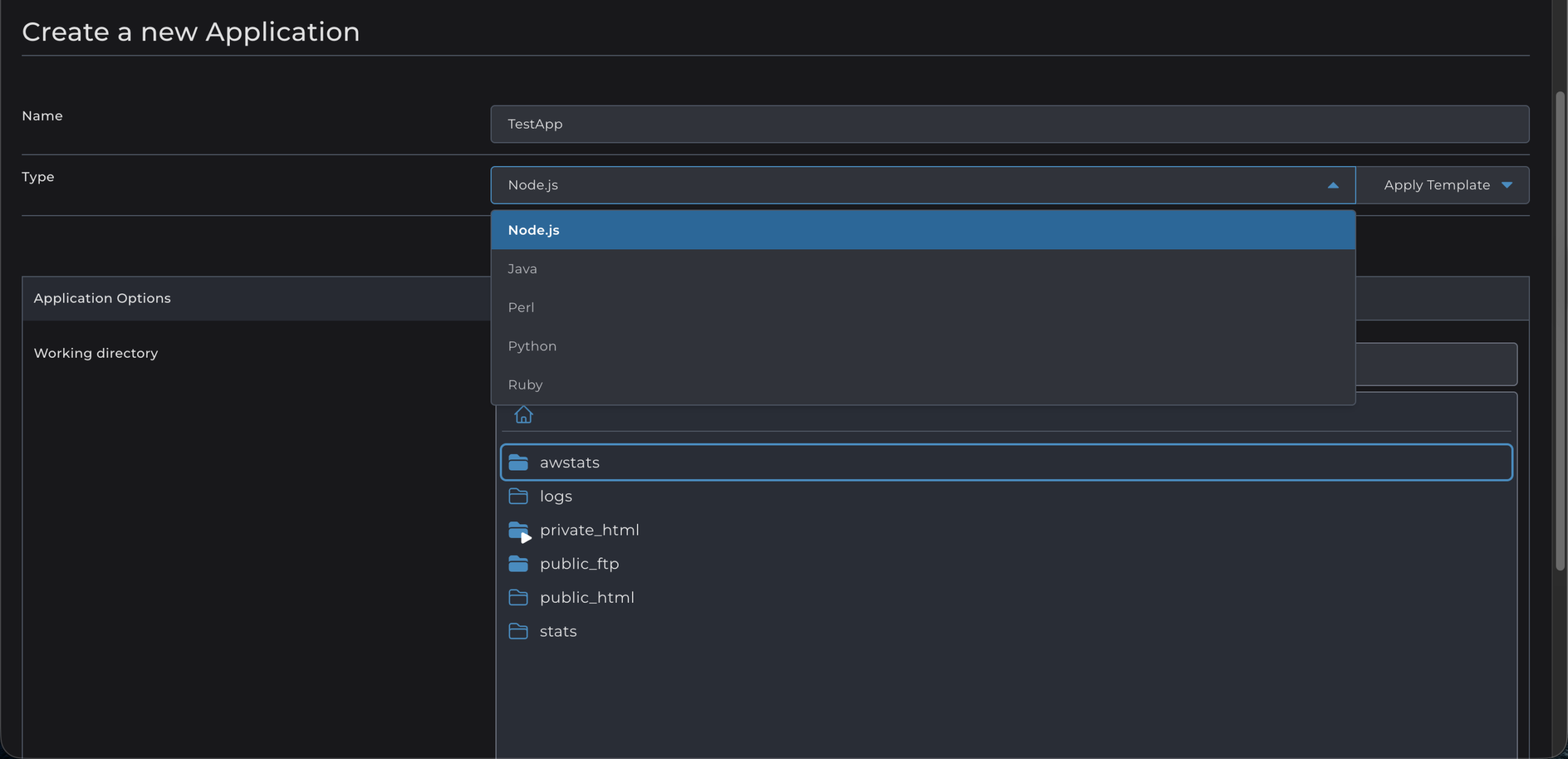1568x759 pixels.
Task: Choose Java from the type list
Action: point(923,269)
